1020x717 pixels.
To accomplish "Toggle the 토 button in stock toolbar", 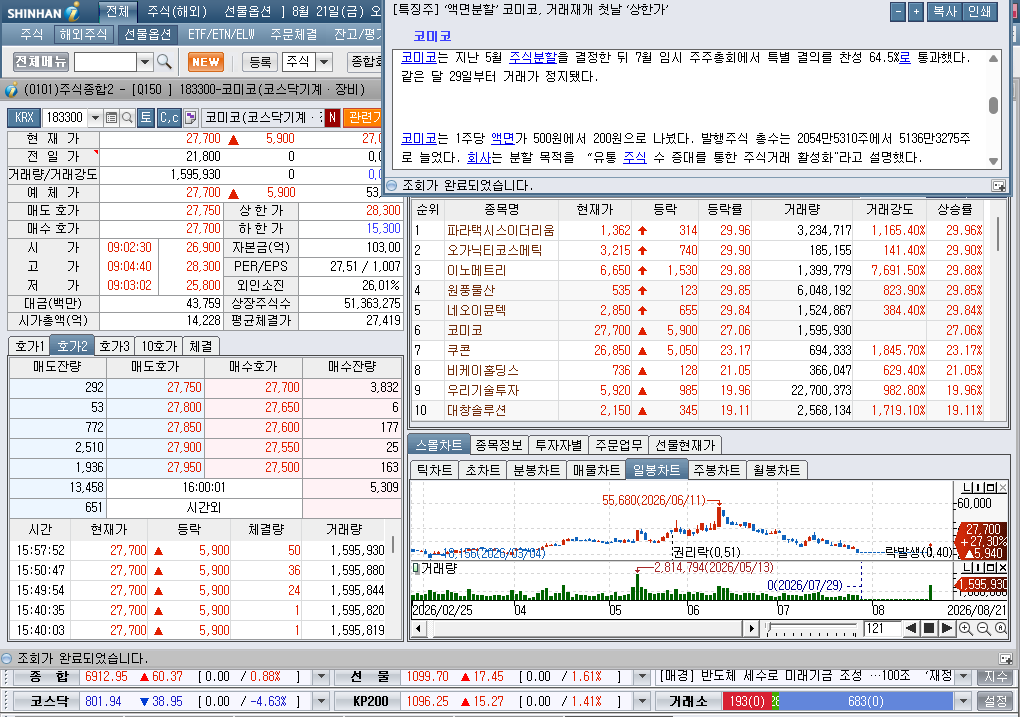I will [x=146, y=118].
